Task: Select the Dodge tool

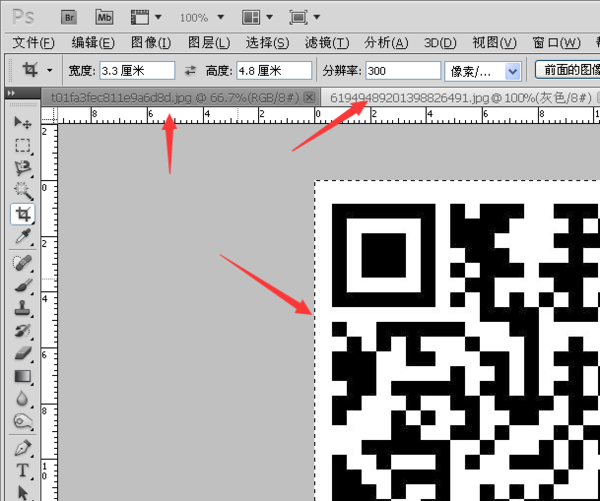Action: pos(23,421)
